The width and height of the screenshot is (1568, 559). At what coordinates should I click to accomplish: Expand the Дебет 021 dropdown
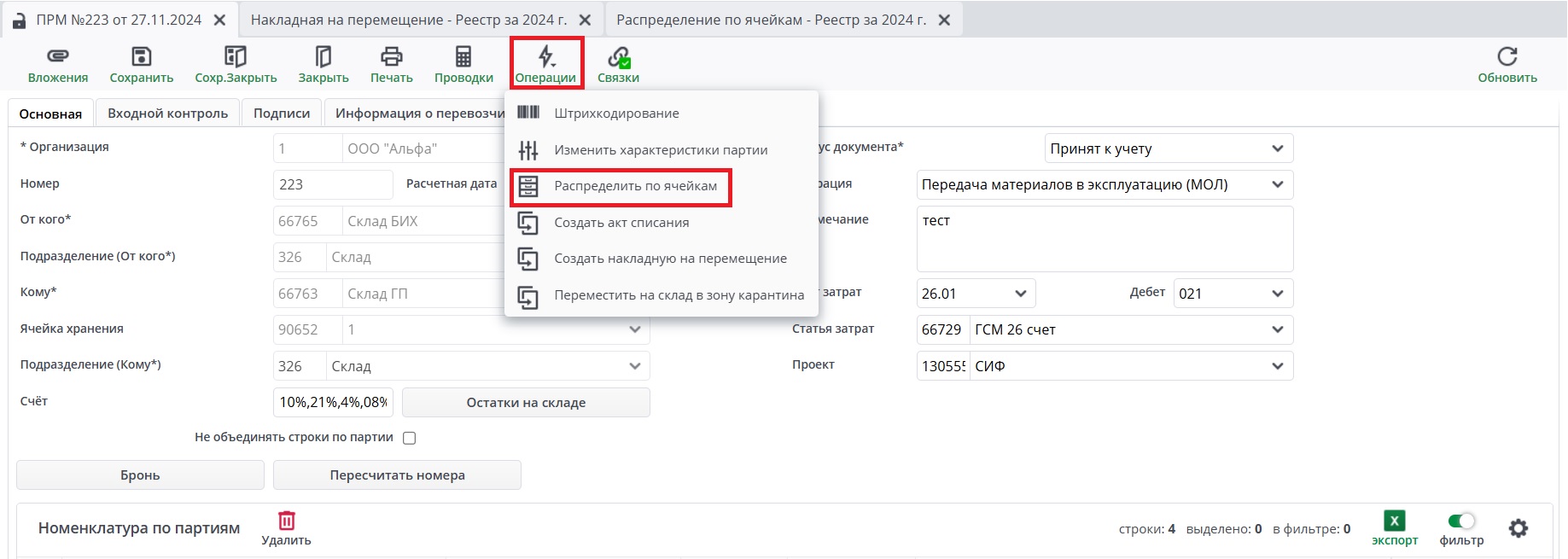coord(1277,294)
